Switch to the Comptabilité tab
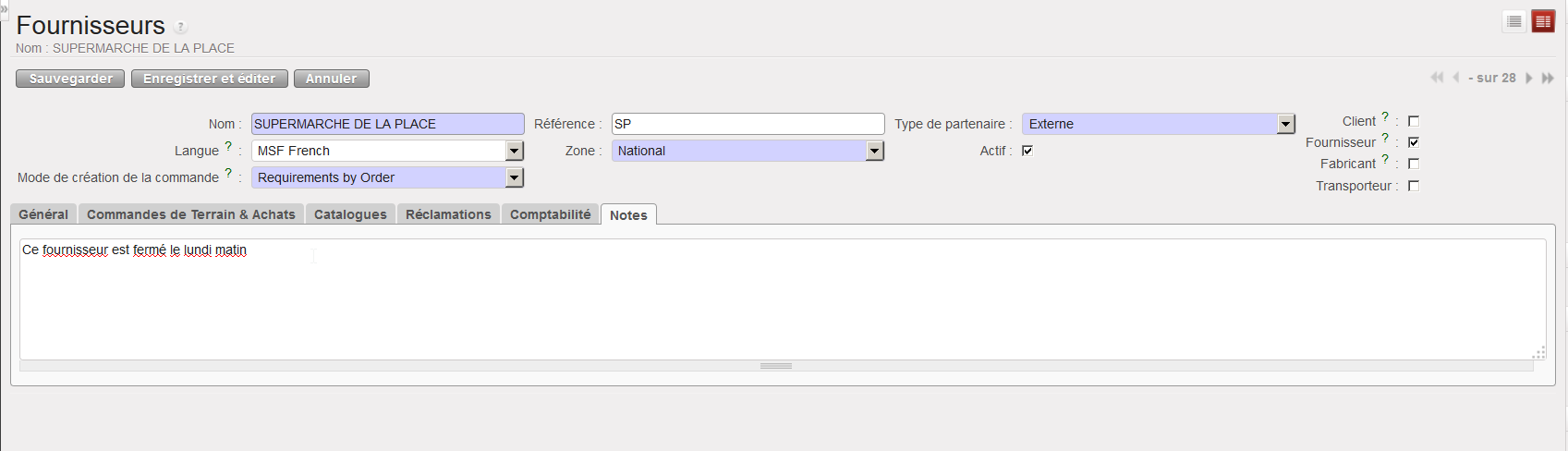Image resolution: width=1568 pixels, height=451 pixels. coord(550,214)
